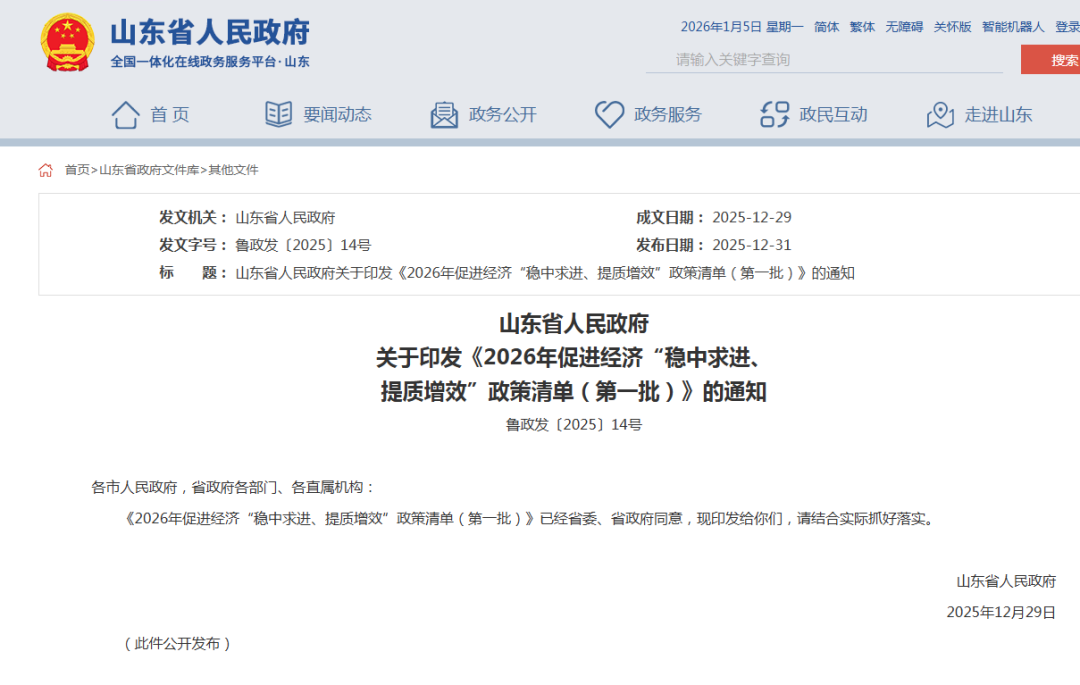Open 无障碍 accessibility option
1080x685 pixels.
pyautogui.click(x=904, y=27)
